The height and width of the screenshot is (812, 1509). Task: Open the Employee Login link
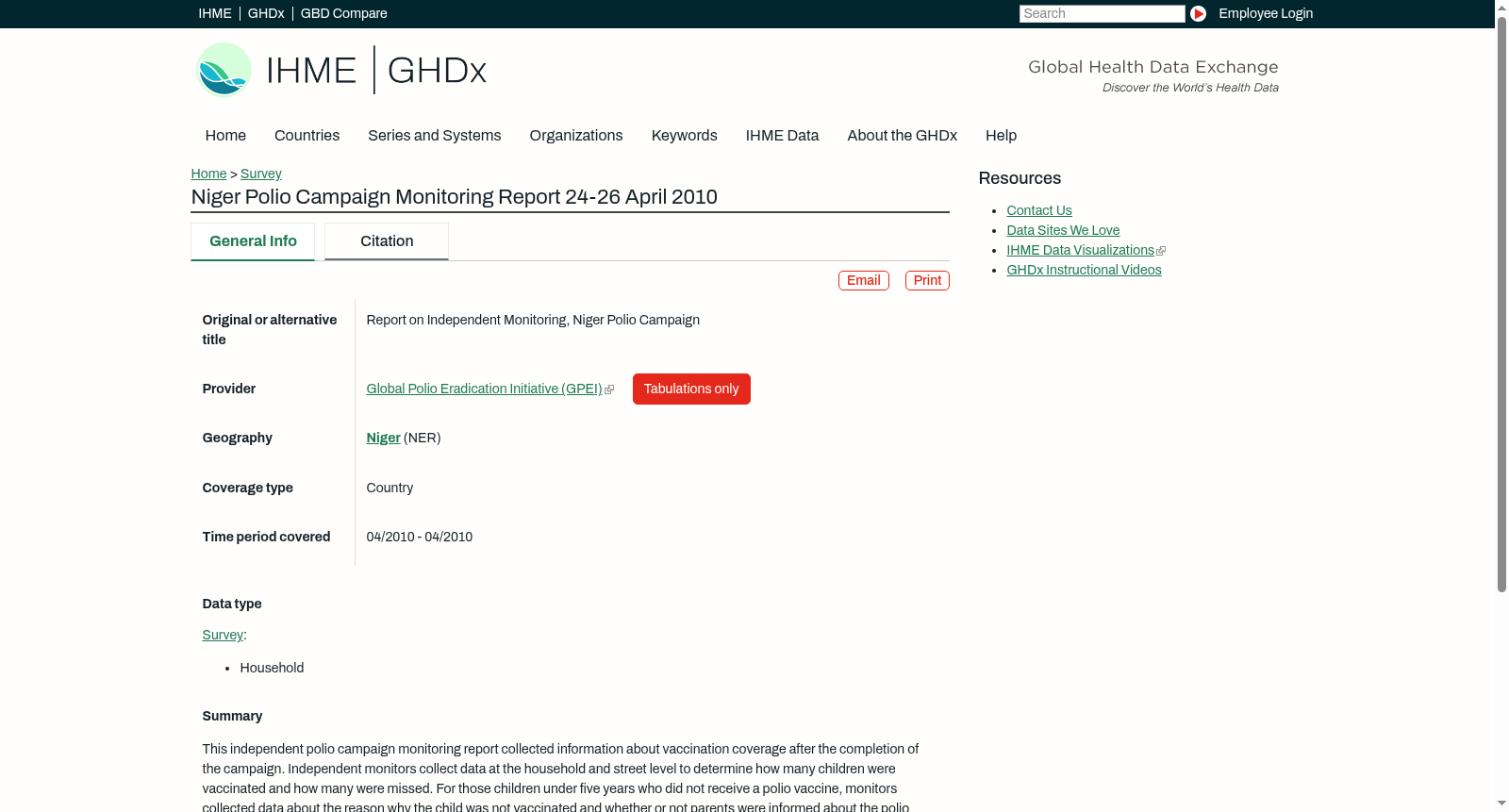pyautogui.click(x=1266, y=13)
